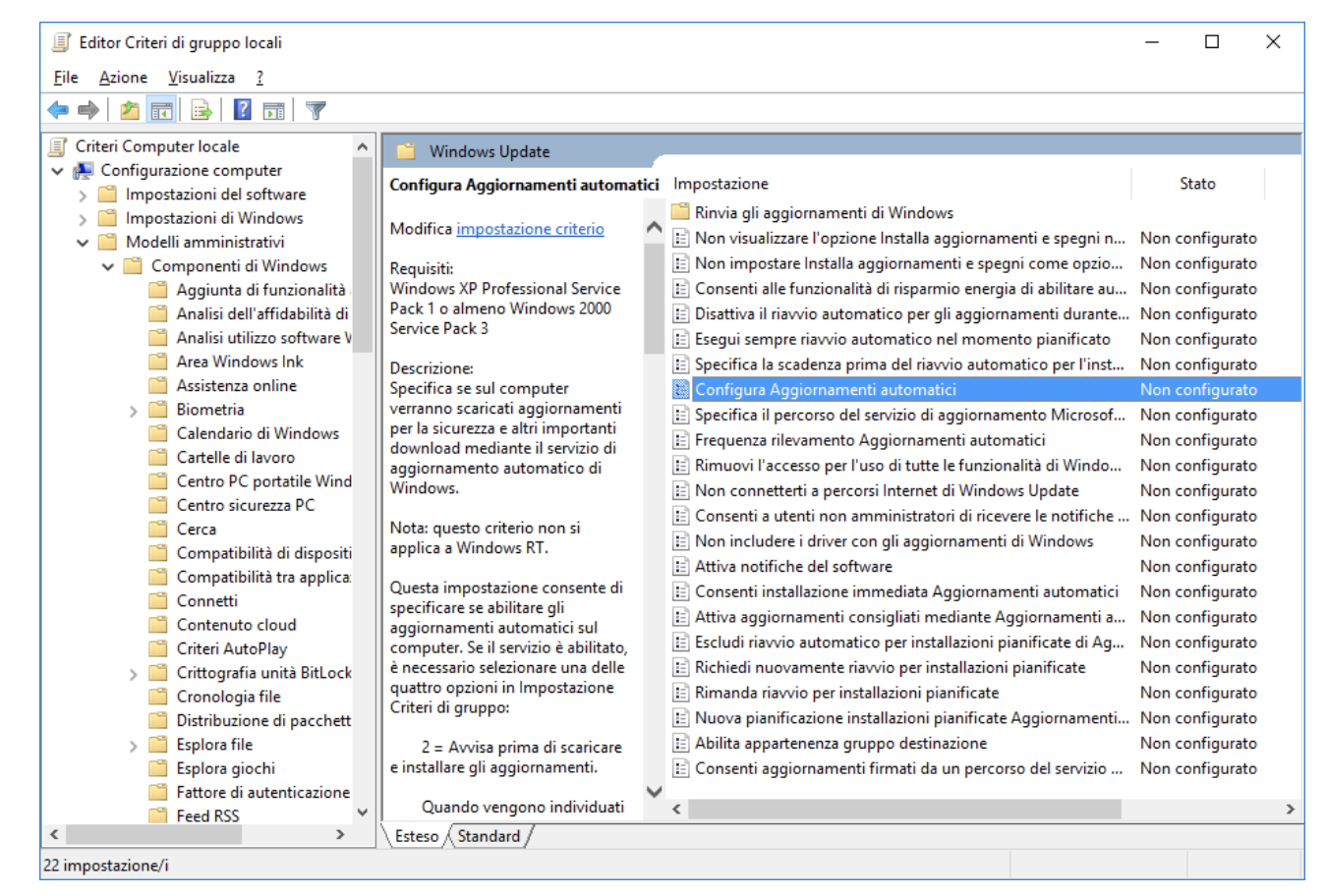Click the description pane scroll up arrow

click(x=655, y=228)
